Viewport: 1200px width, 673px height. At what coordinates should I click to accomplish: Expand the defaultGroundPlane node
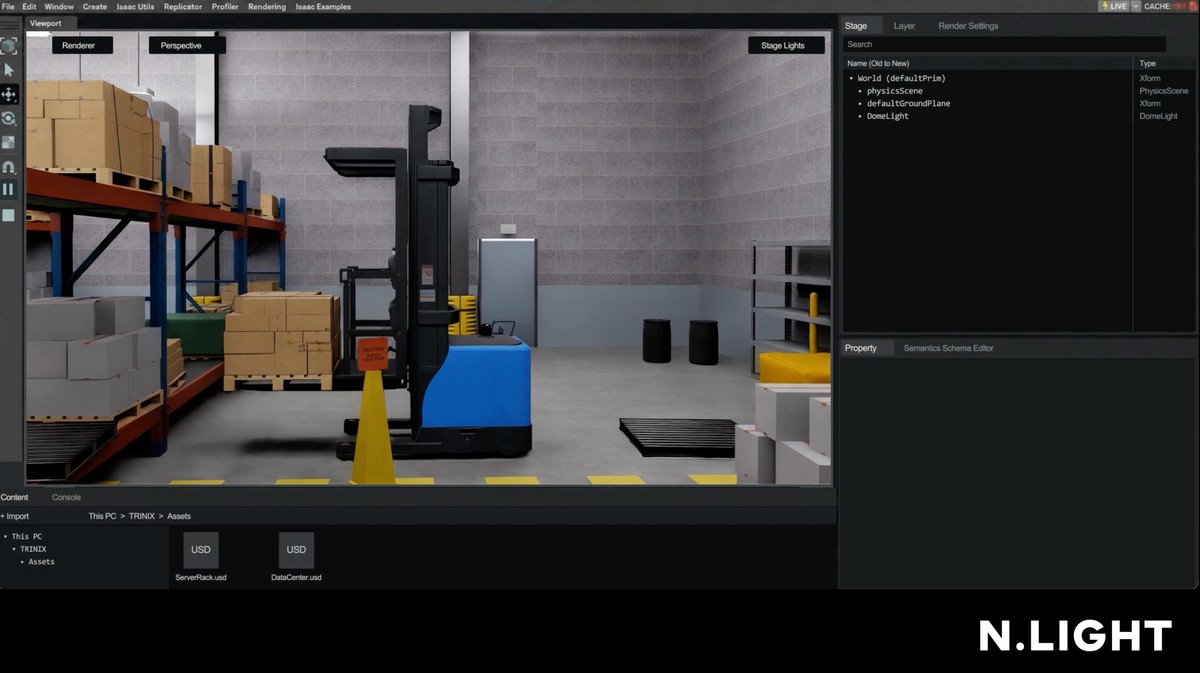coord(860,104)
